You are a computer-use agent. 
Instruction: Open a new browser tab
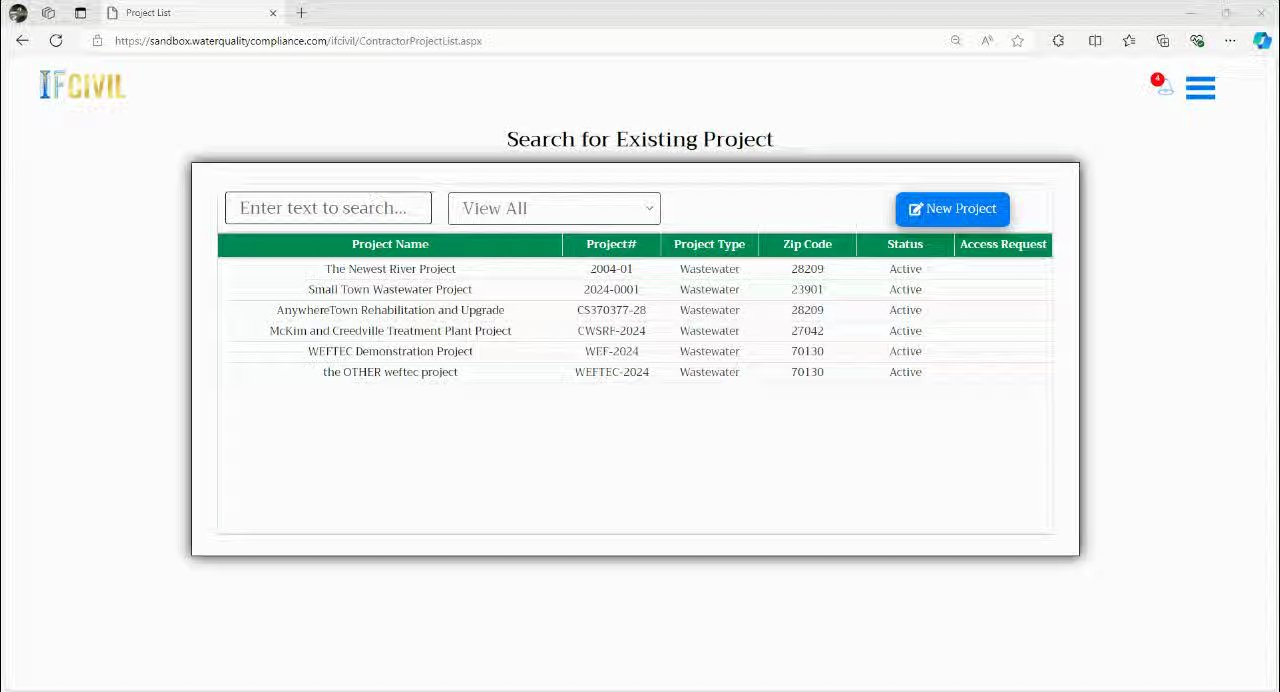pyautogui.click(x=301, y=13)
